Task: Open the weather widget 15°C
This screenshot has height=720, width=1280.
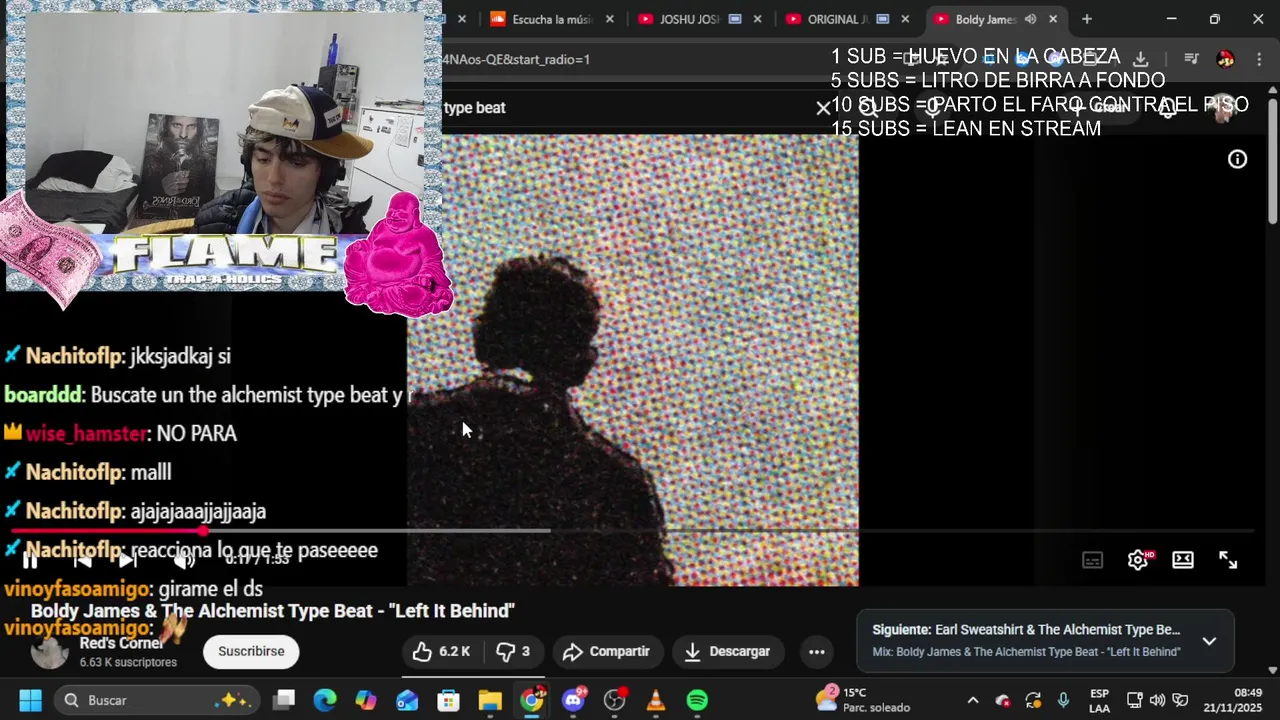Action: (863, 700)
